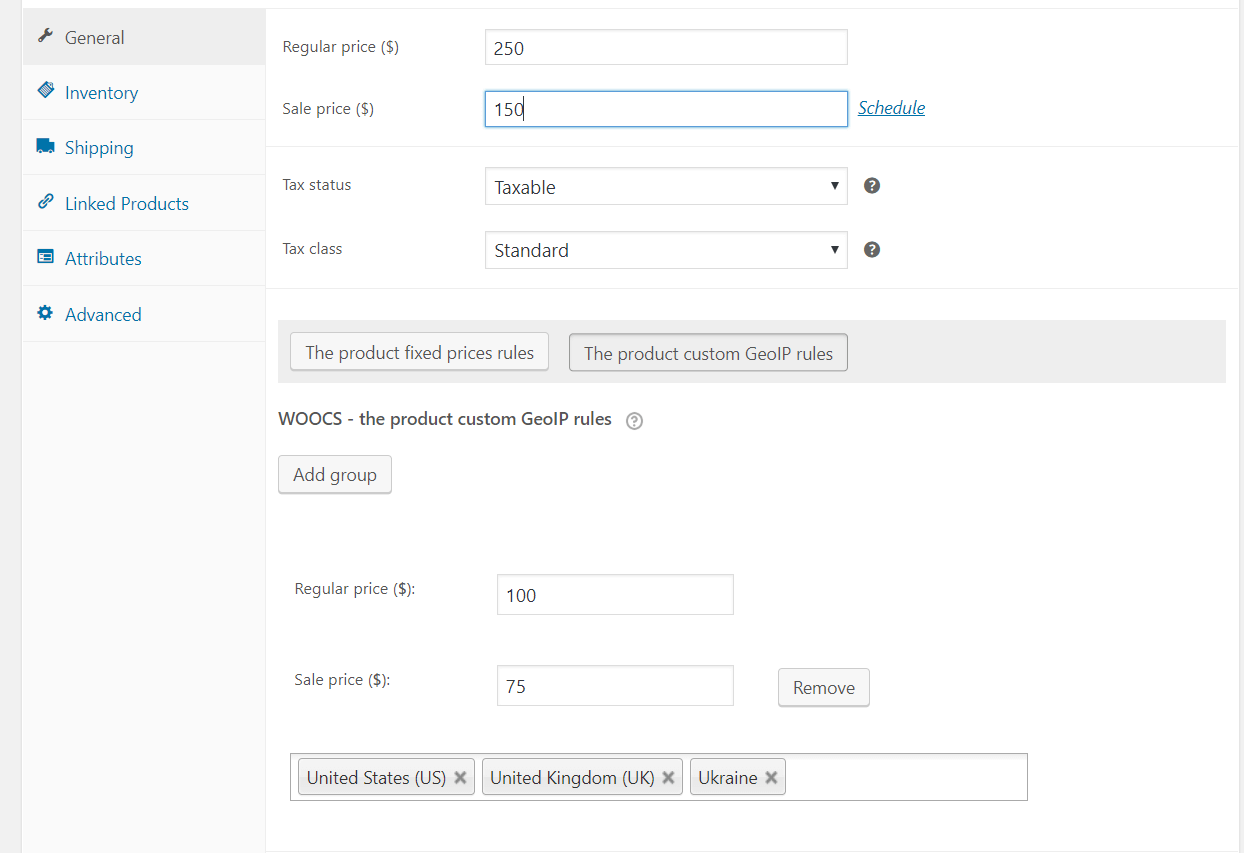Click the 'United Kingdom (UK)' tag text
Viewport: 1244px width, 853px height.
tap(572, 777)
